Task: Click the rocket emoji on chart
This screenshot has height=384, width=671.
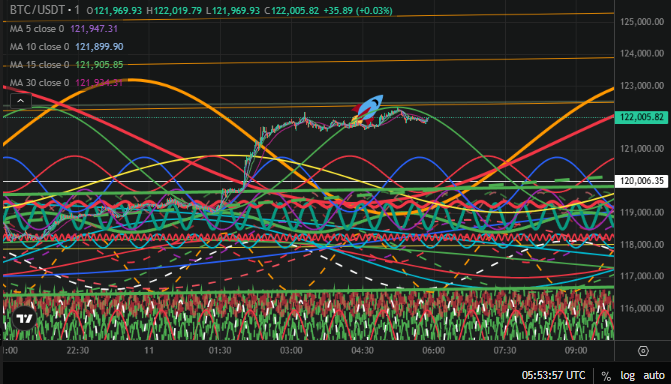Action: click(367, 109)
